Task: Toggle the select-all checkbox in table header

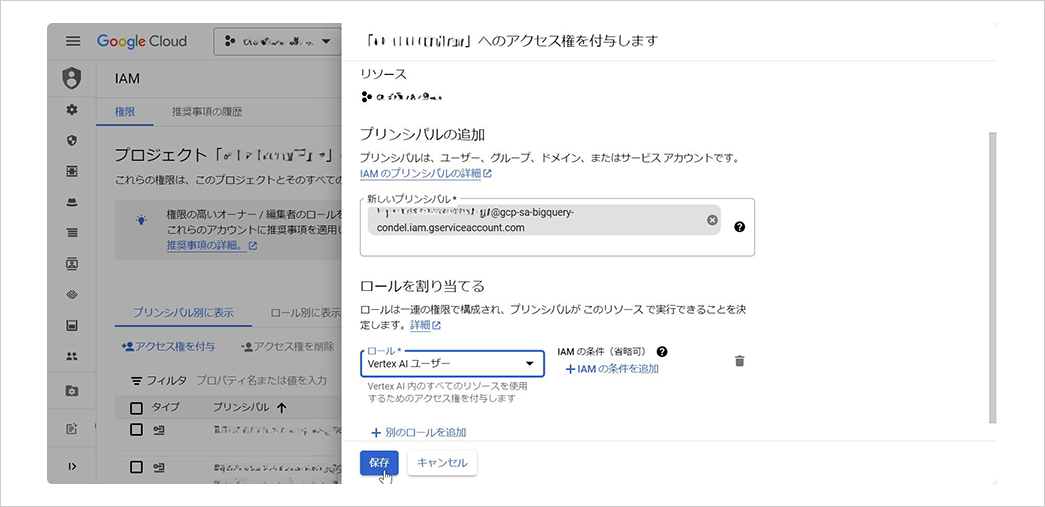Action: click(x=137, y=407)
